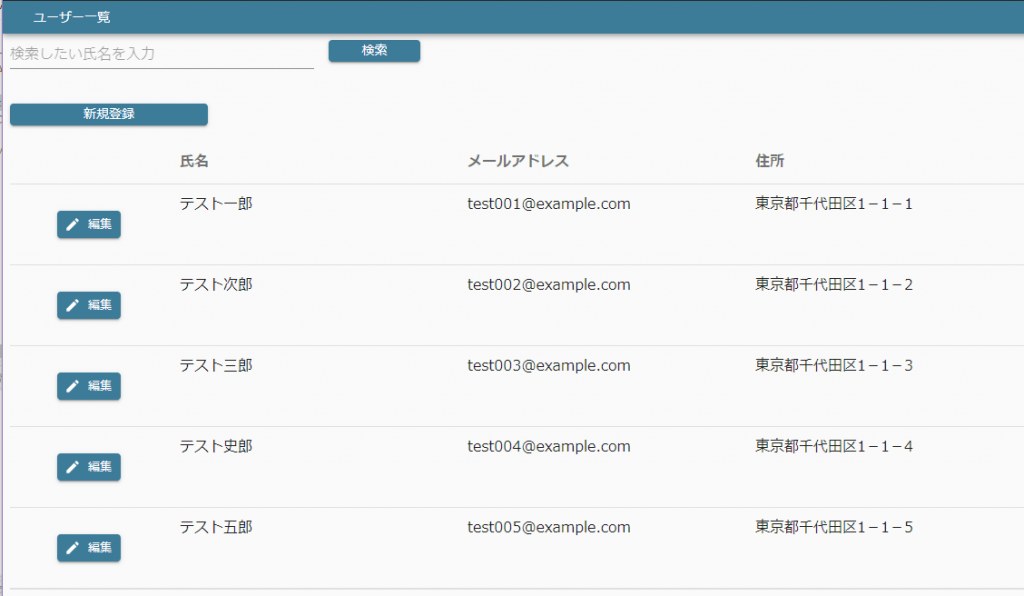Open the 新規登録 new registration form
1024x596 pixels.
coord(109,114)
